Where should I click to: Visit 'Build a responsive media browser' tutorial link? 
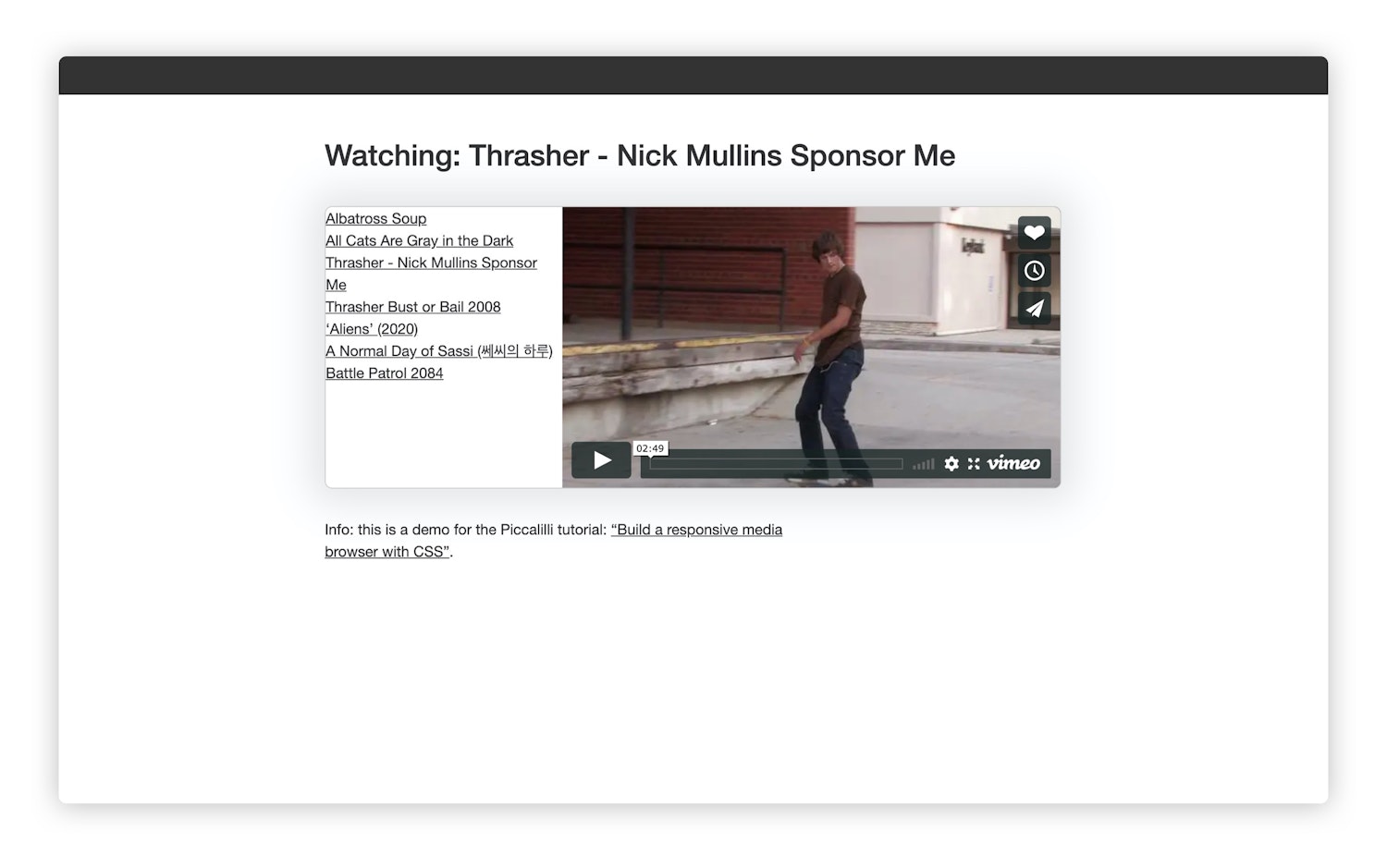click(x=696, y=530)
